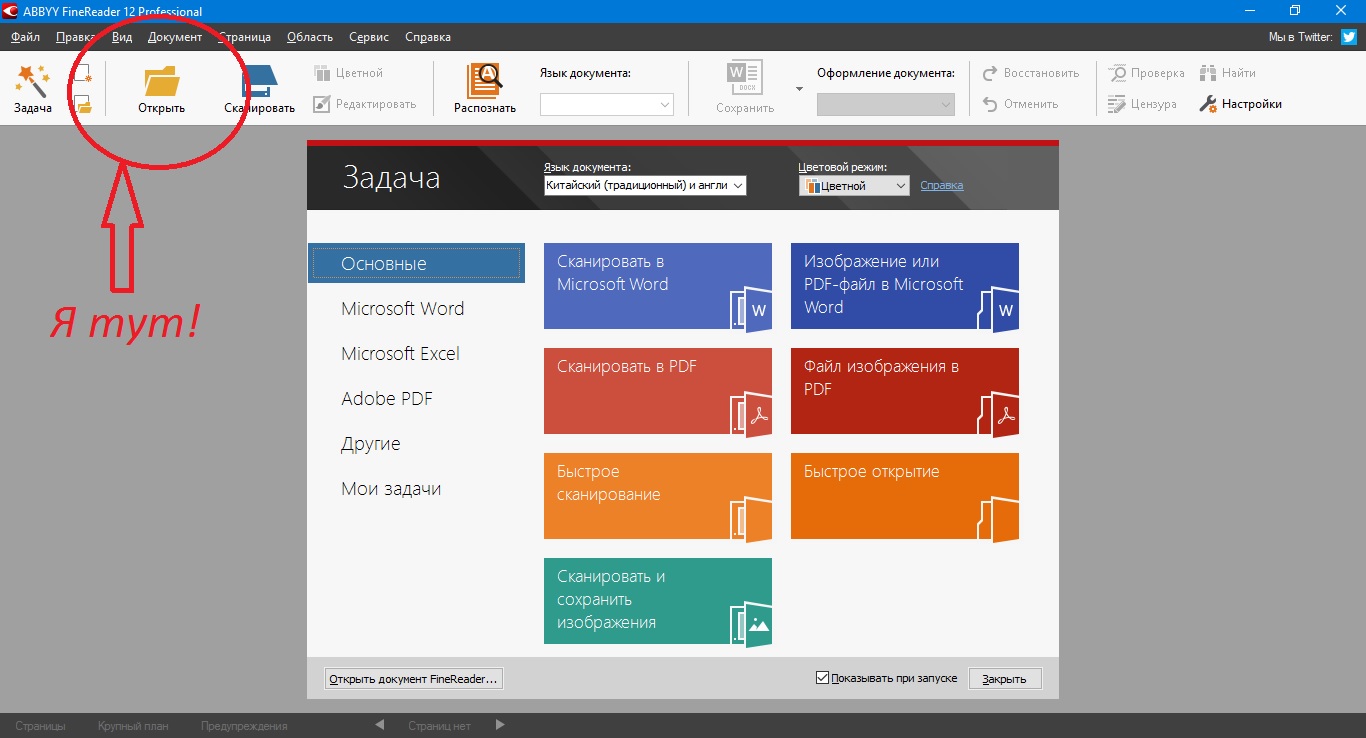Screen dimensions: 1366x738
Task: Open the Файл menu
Action: (x=25, y=37)
